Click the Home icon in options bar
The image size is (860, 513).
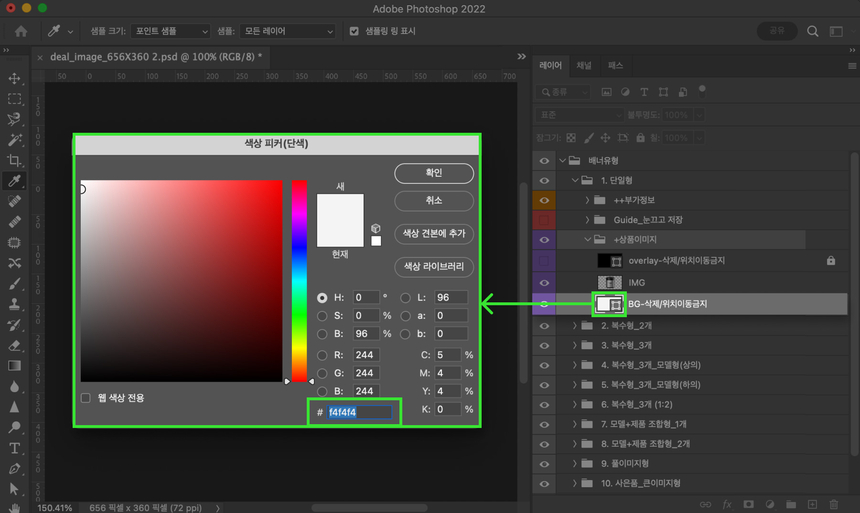pyautogui.click(x=20, y=31)
